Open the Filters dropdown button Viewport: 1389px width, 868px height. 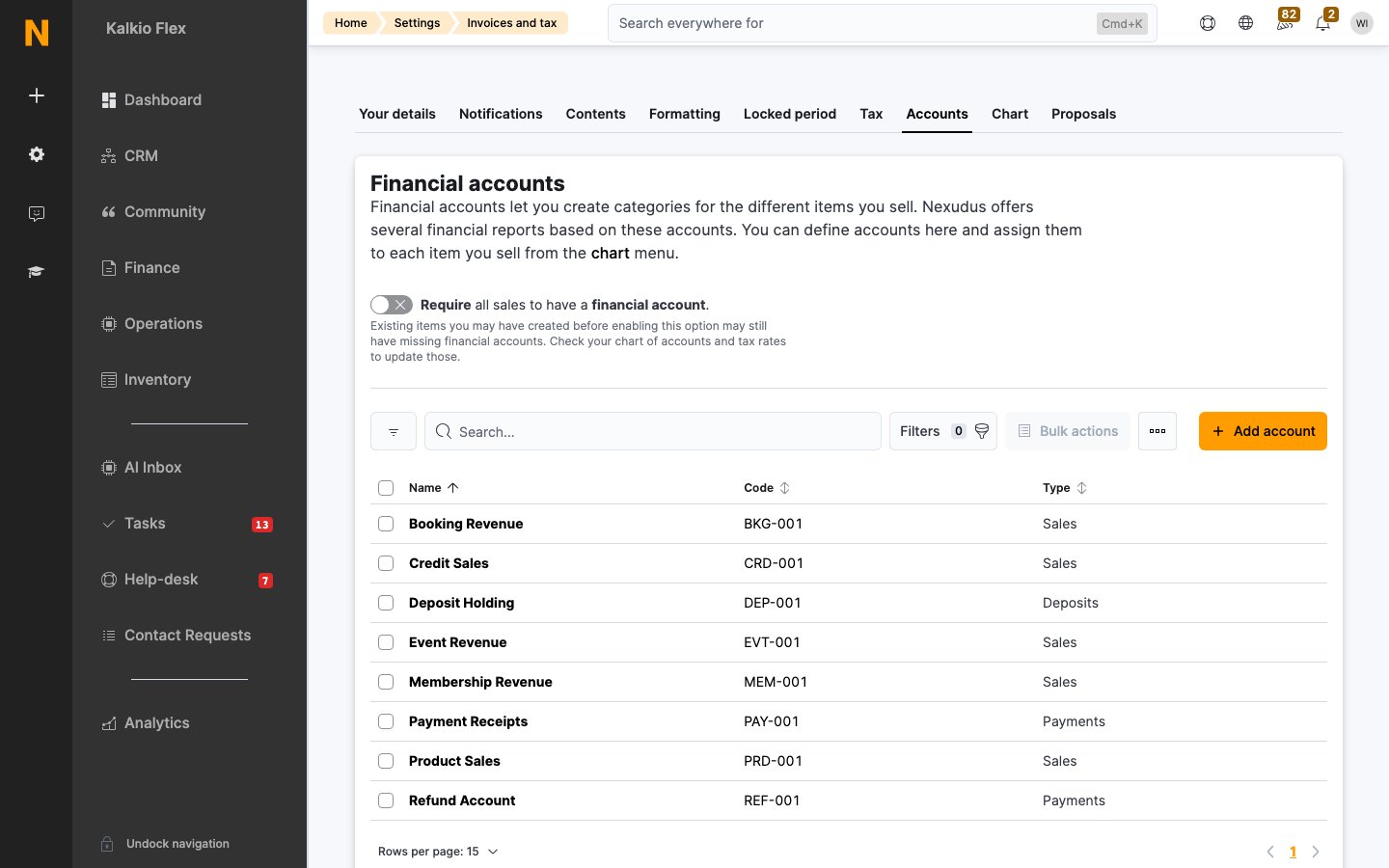click(x=943, y=431)
